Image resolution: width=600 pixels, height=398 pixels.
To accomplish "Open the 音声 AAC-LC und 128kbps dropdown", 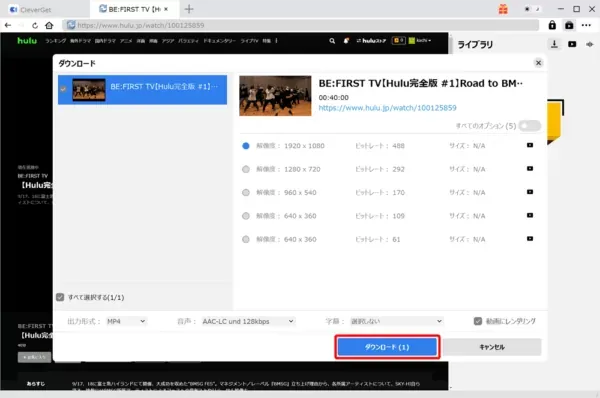I will tap(248, 321).
